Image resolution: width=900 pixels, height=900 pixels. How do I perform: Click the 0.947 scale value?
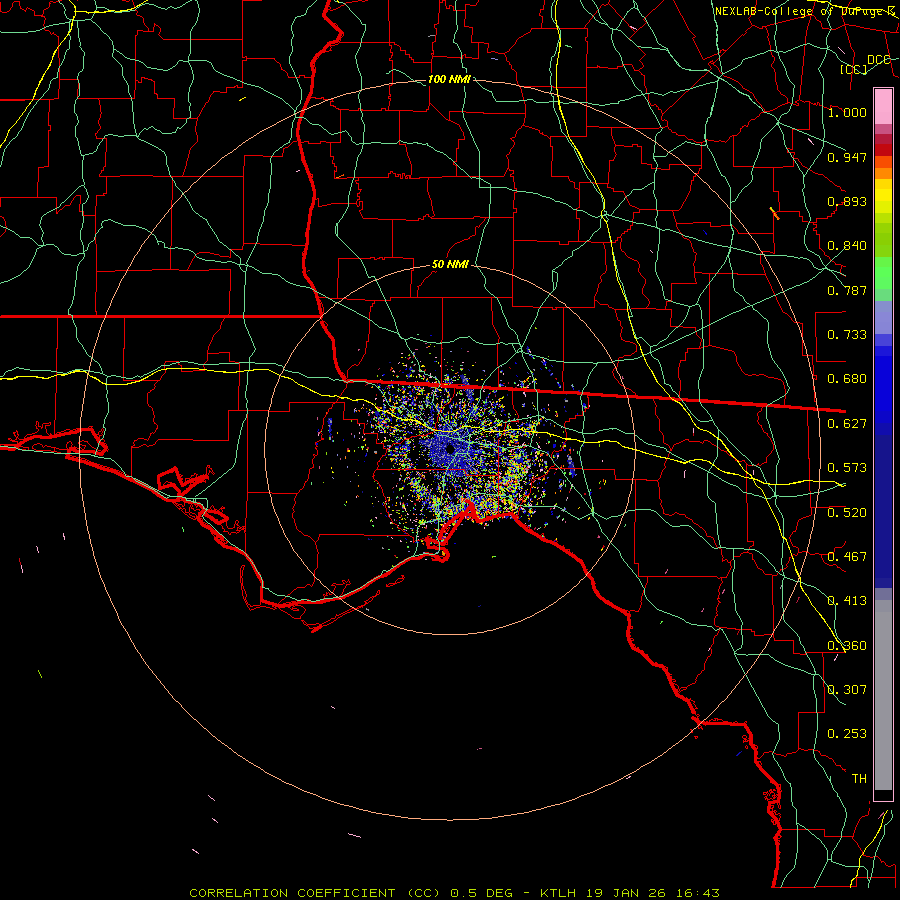[x=847, y=157]
